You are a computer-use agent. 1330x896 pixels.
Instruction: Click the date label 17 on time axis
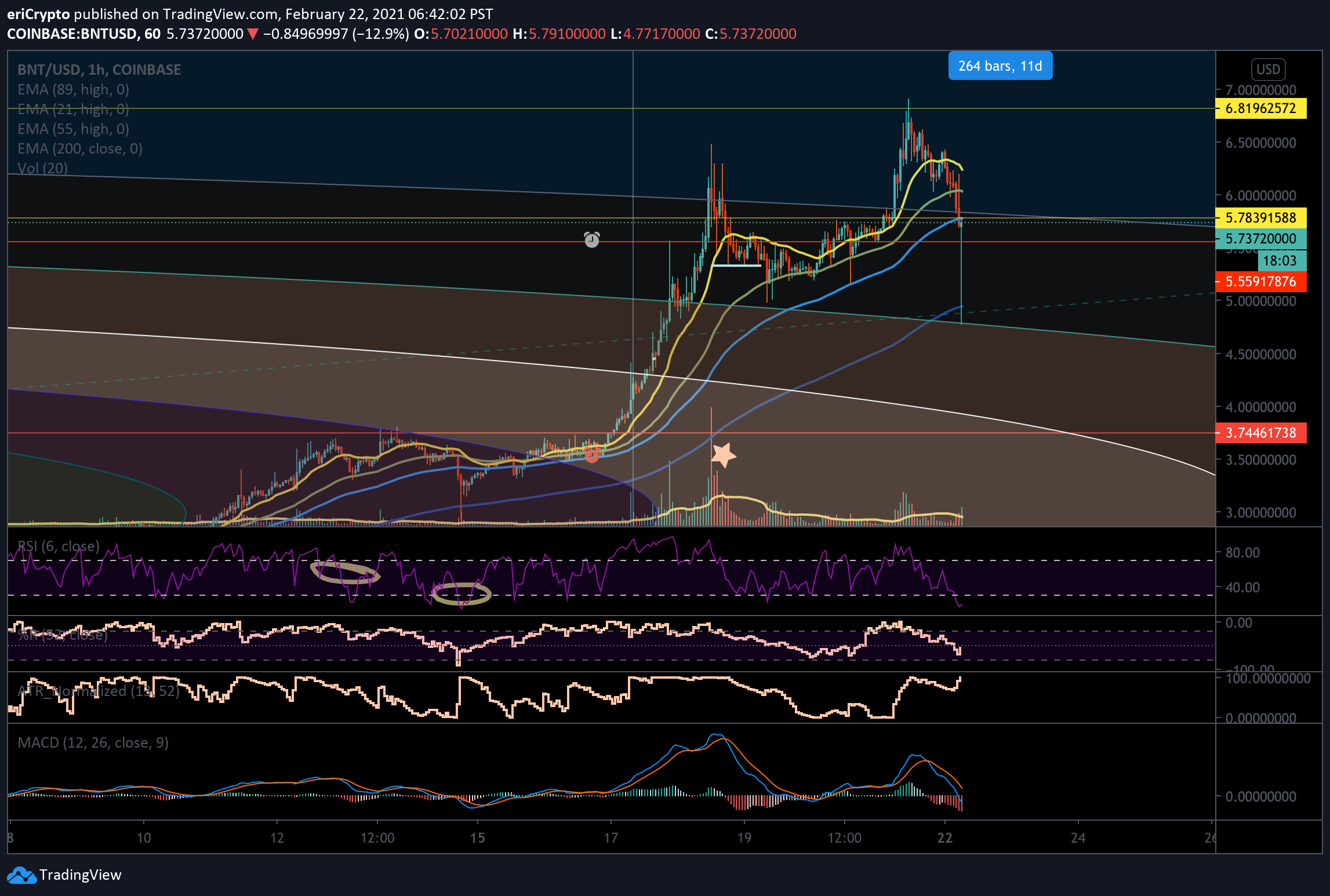click(611, 838)
